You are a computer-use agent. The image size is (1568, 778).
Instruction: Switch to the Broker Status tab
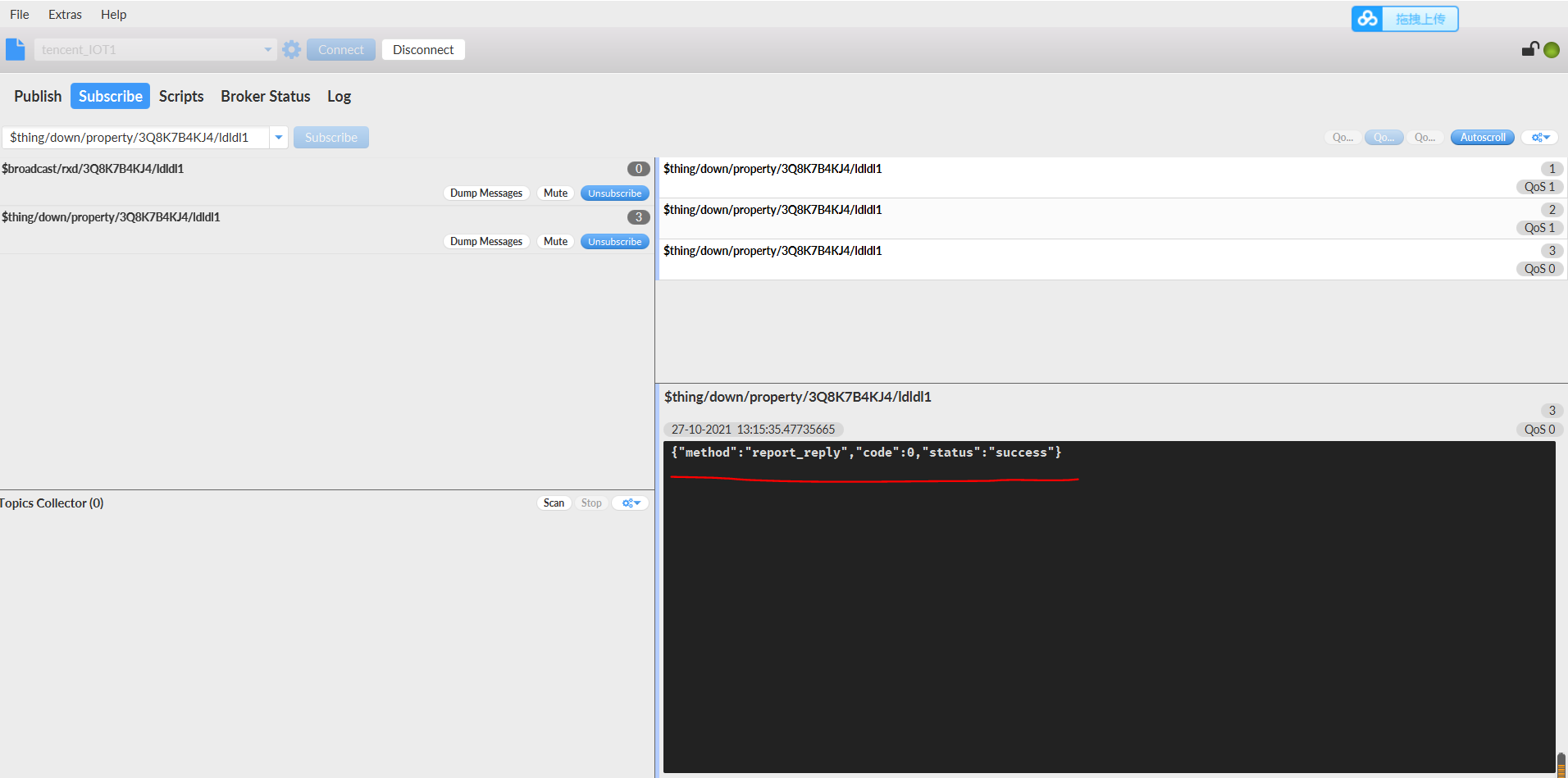(x=266, y=96)
